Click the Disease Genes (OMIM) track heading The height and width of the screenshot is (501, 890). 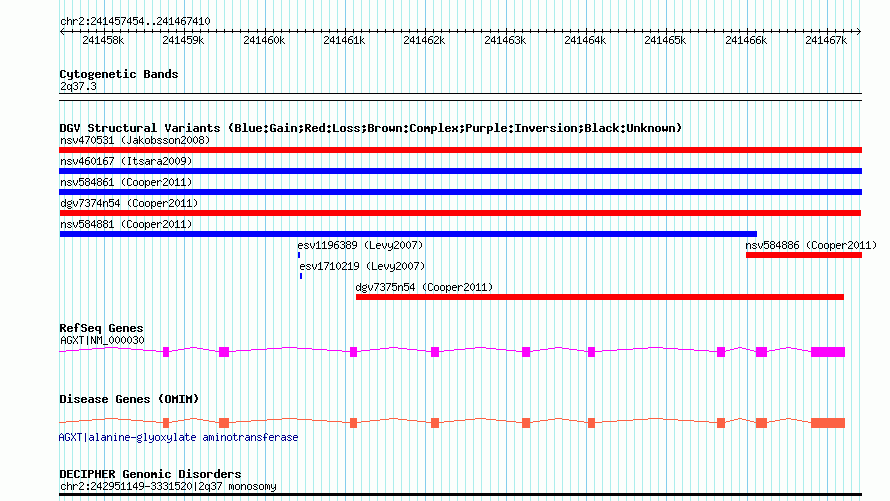click(129, 399)
